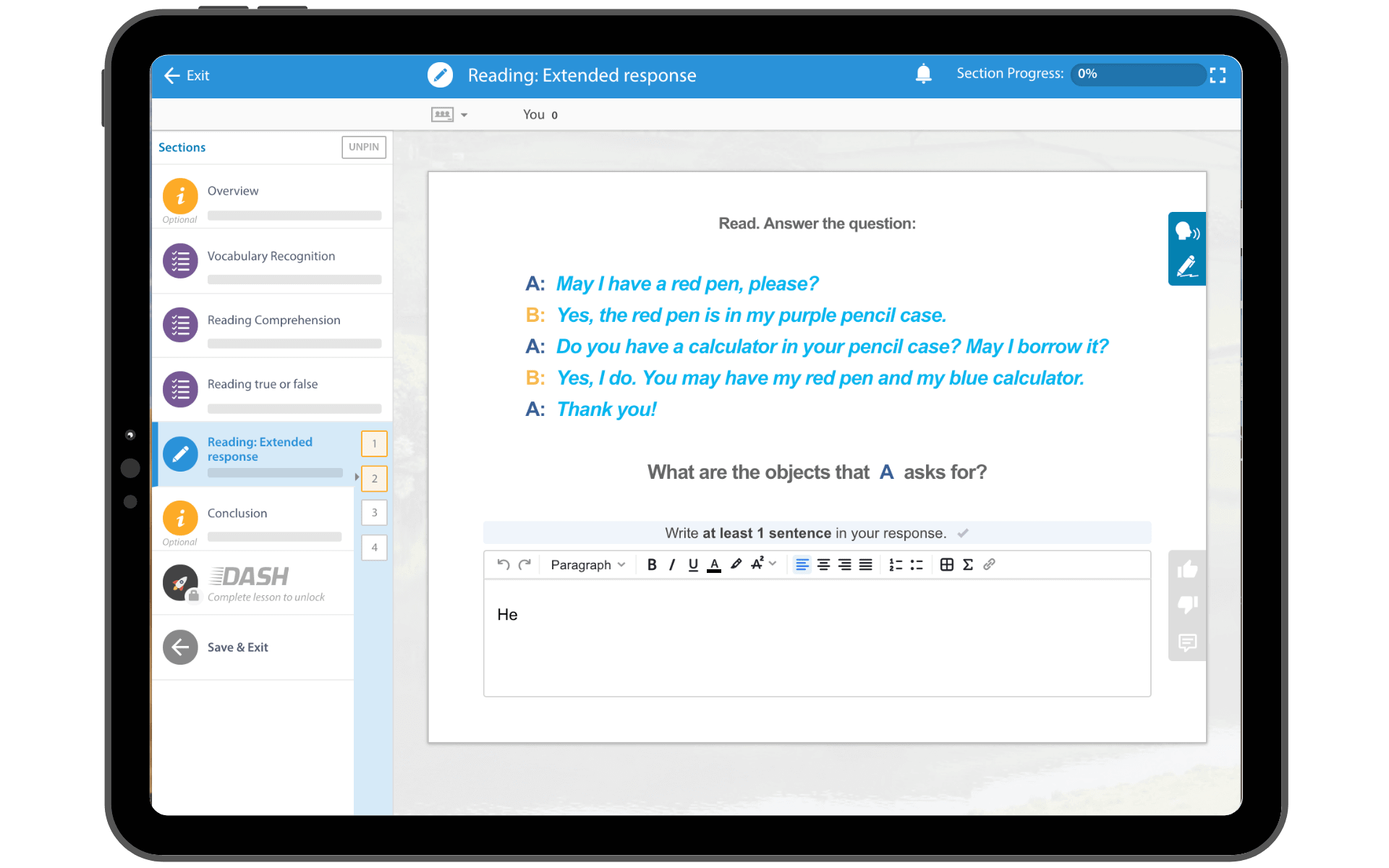Click the locked DASH item

pos(253,583)
